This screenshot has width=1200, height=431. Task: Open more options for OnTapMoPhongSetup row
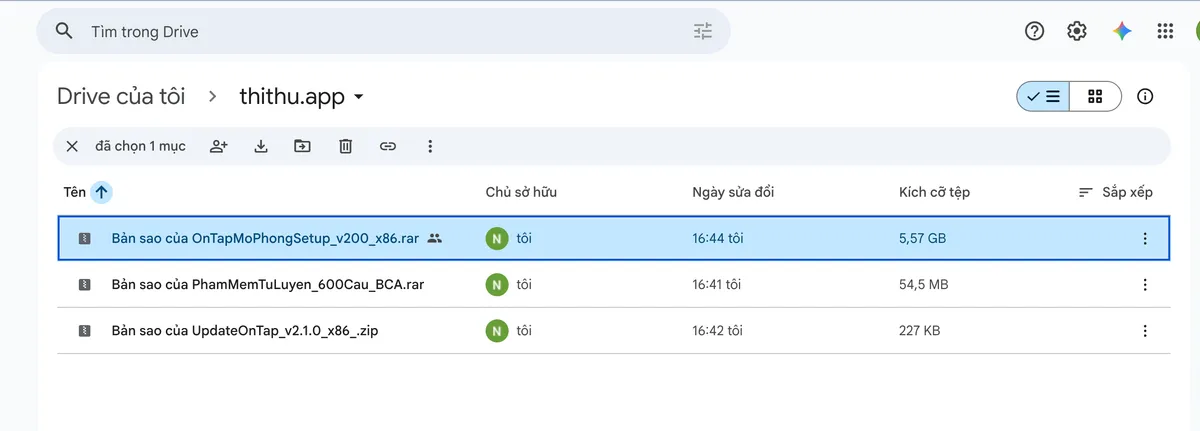(1145, 238)
